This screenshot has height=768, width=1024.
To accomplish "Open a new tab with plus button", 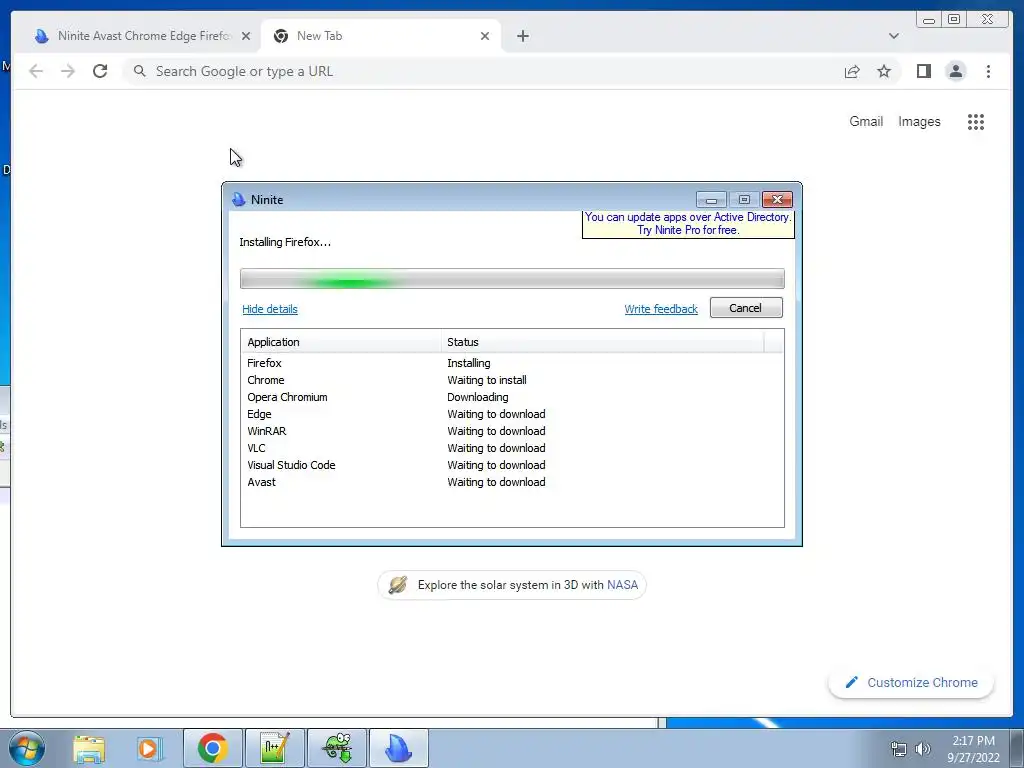I will coord(522,36).
